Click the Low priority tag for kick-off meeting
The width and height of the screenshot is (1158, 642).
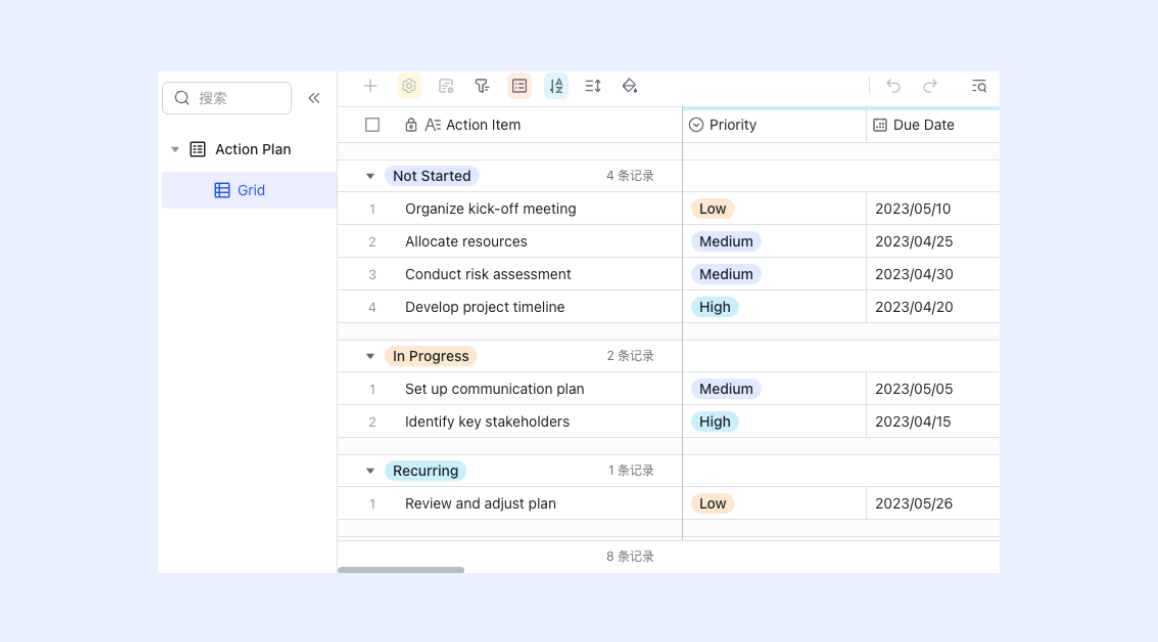point(713,209)
